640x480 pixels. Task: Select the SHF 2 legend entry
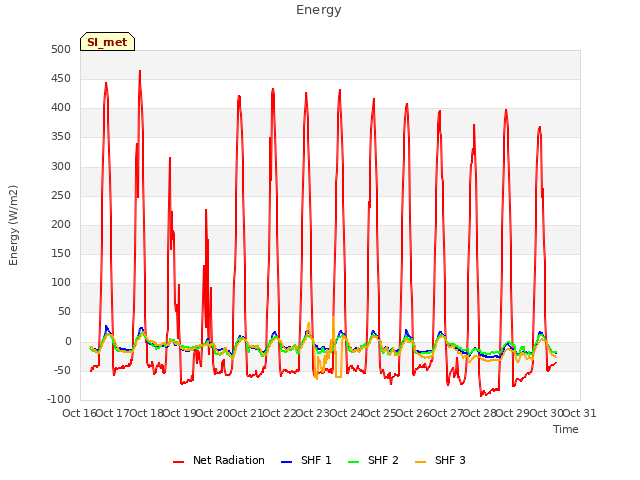(373, 460)
